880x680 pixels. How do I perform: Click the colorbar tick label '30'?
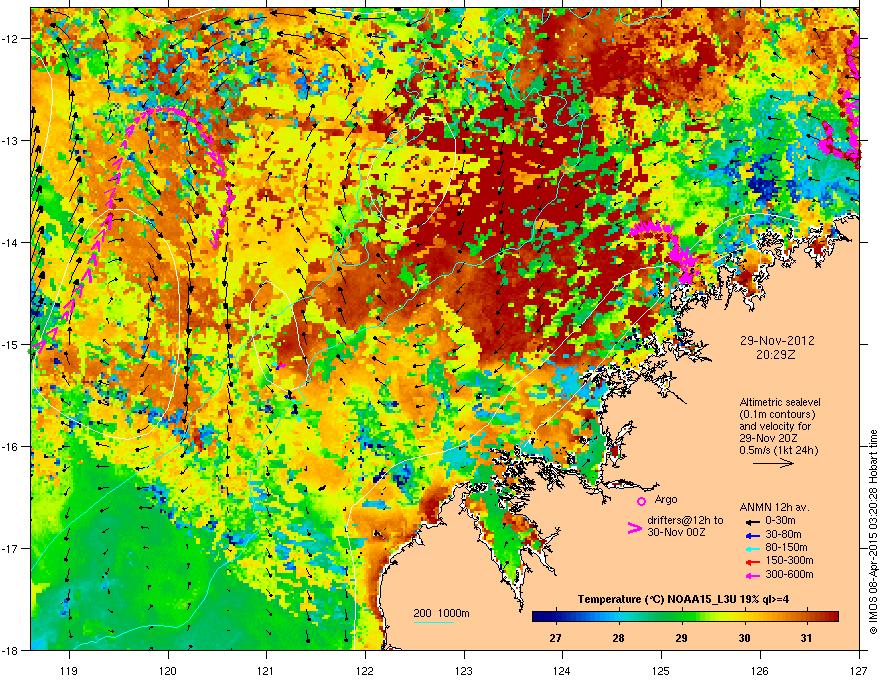(744, 638)
